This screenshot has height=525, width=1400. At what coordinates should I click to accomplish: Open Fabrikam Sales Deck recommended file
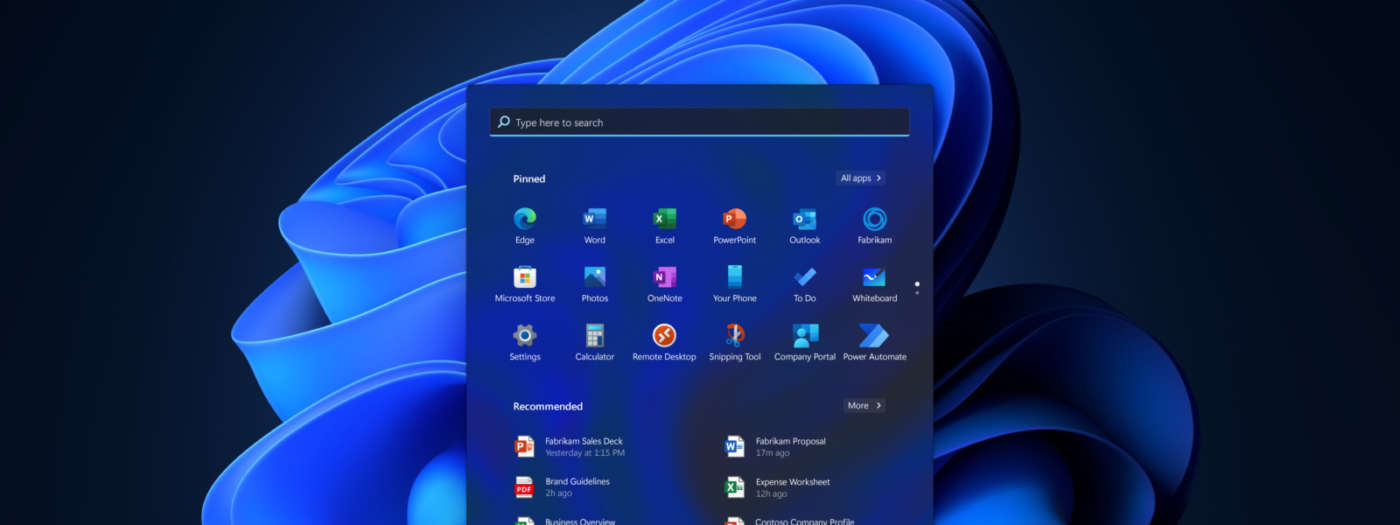[585, 446]
